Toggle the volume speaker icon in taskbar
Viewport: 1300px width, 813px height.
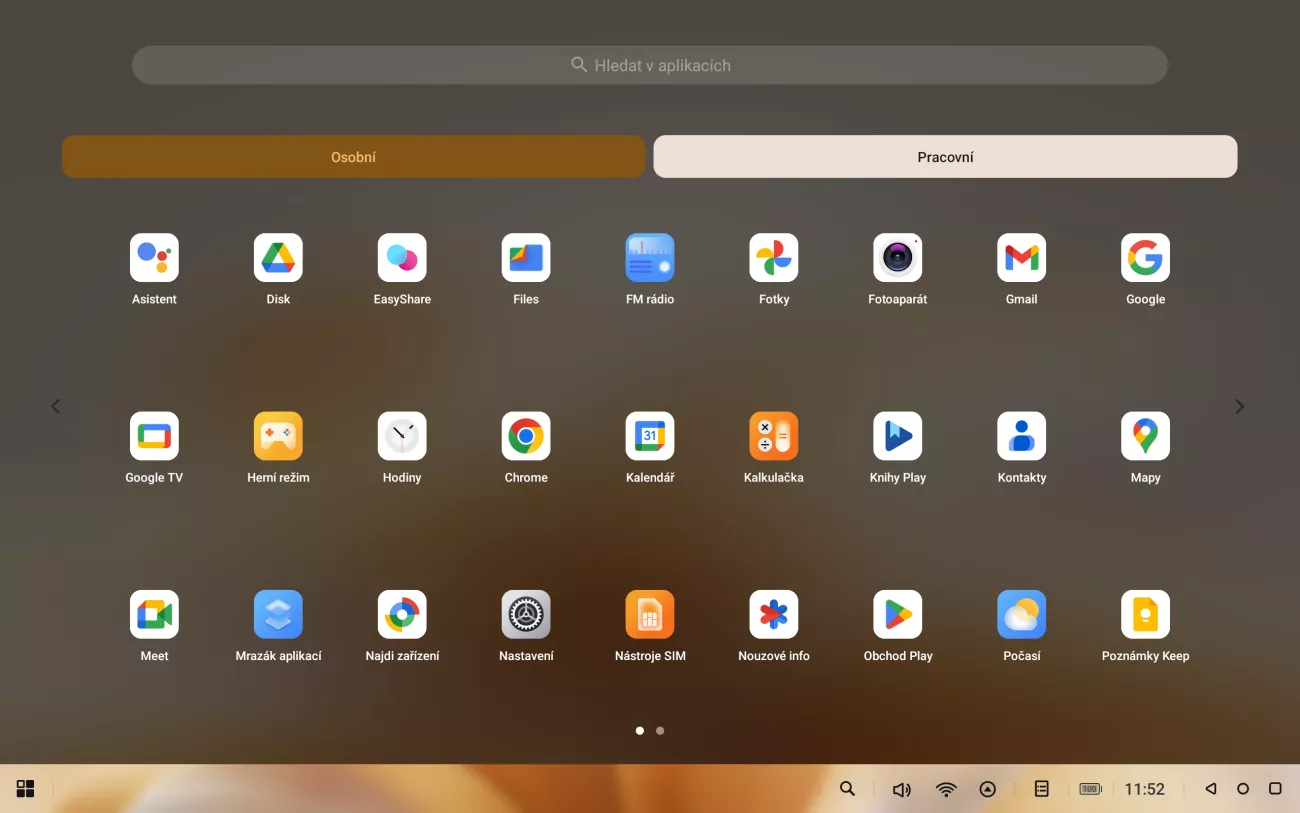[901, 789]
